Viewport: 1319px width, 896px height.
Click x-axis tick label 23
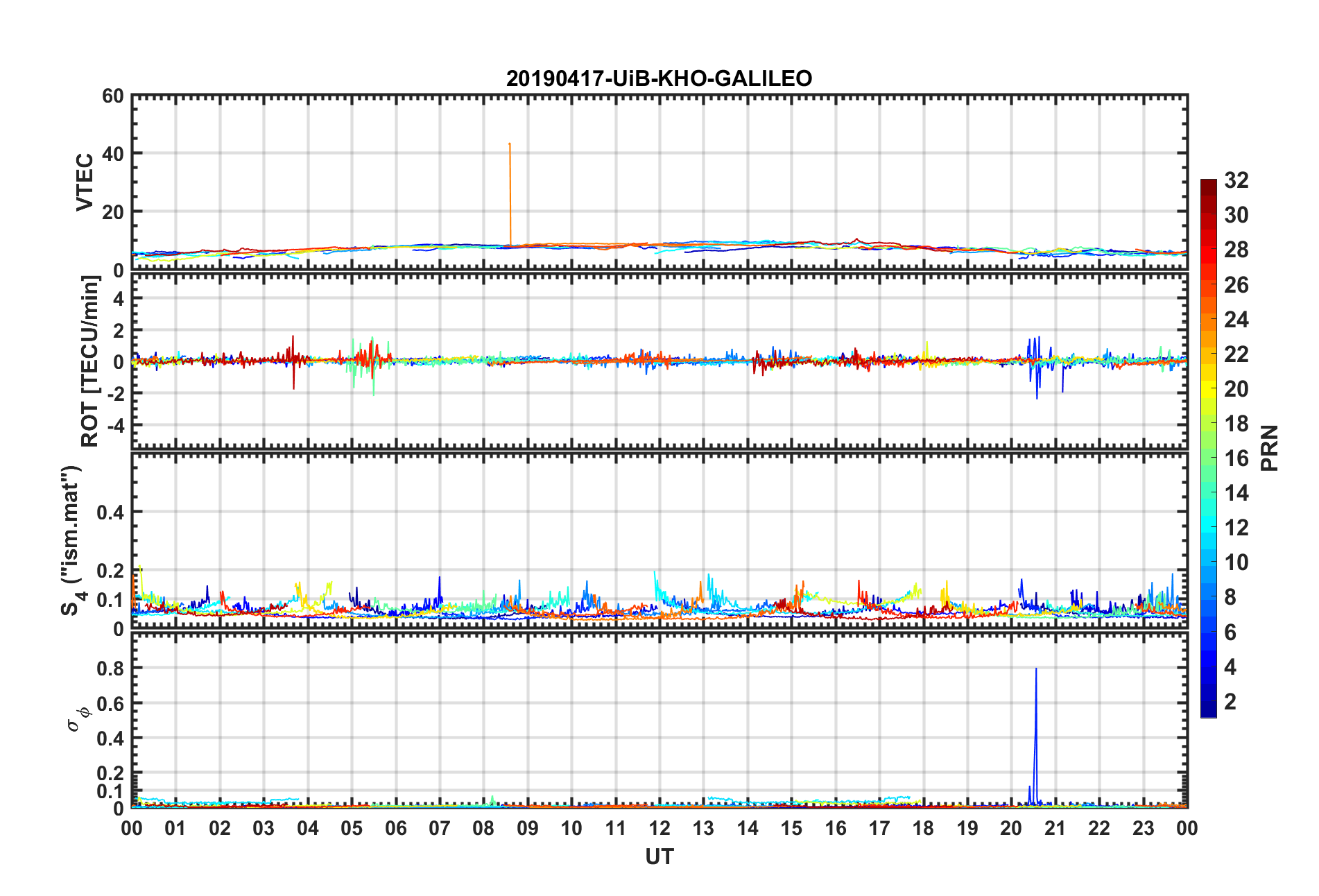pyautogui.click(x=1143, y=828)
